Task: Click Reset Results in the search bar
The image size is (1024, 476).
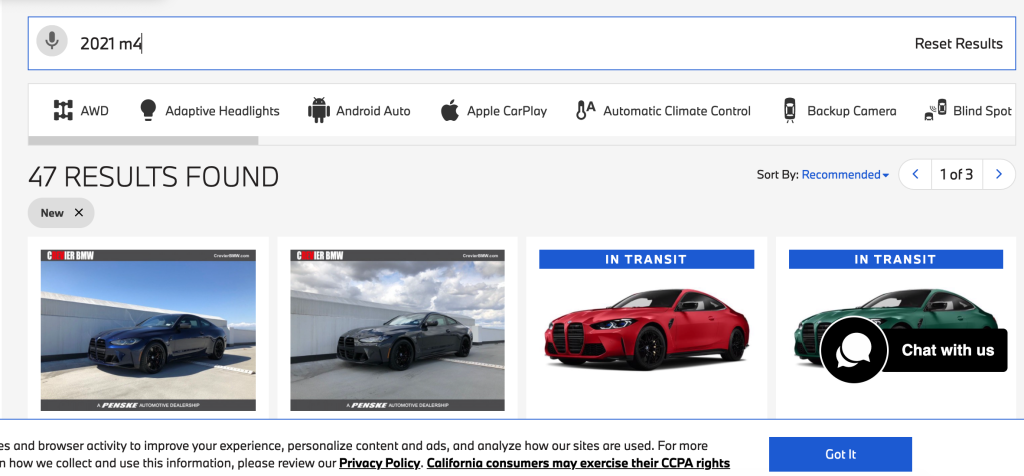Action: pos(958,44)
